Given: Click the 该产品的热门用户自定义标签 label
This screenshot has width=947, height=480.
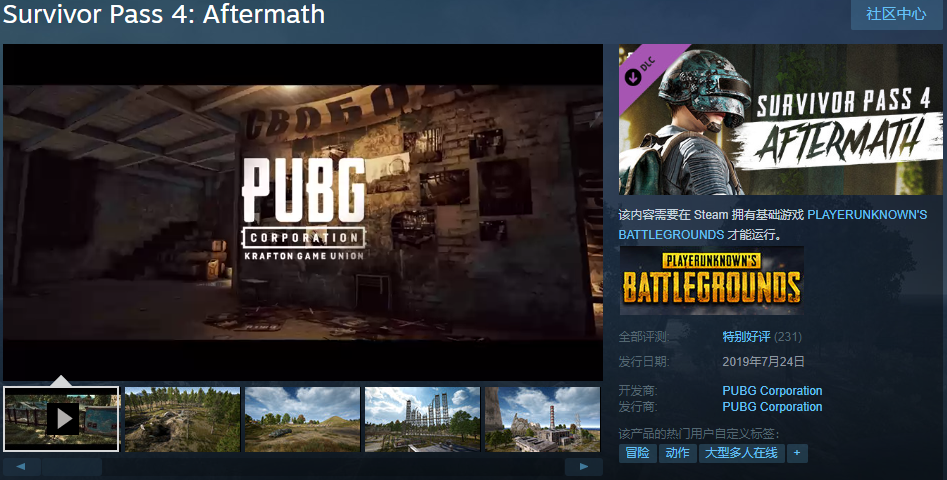Looking at the screenshot, I should pyautogui.click(x=699, y=434).
